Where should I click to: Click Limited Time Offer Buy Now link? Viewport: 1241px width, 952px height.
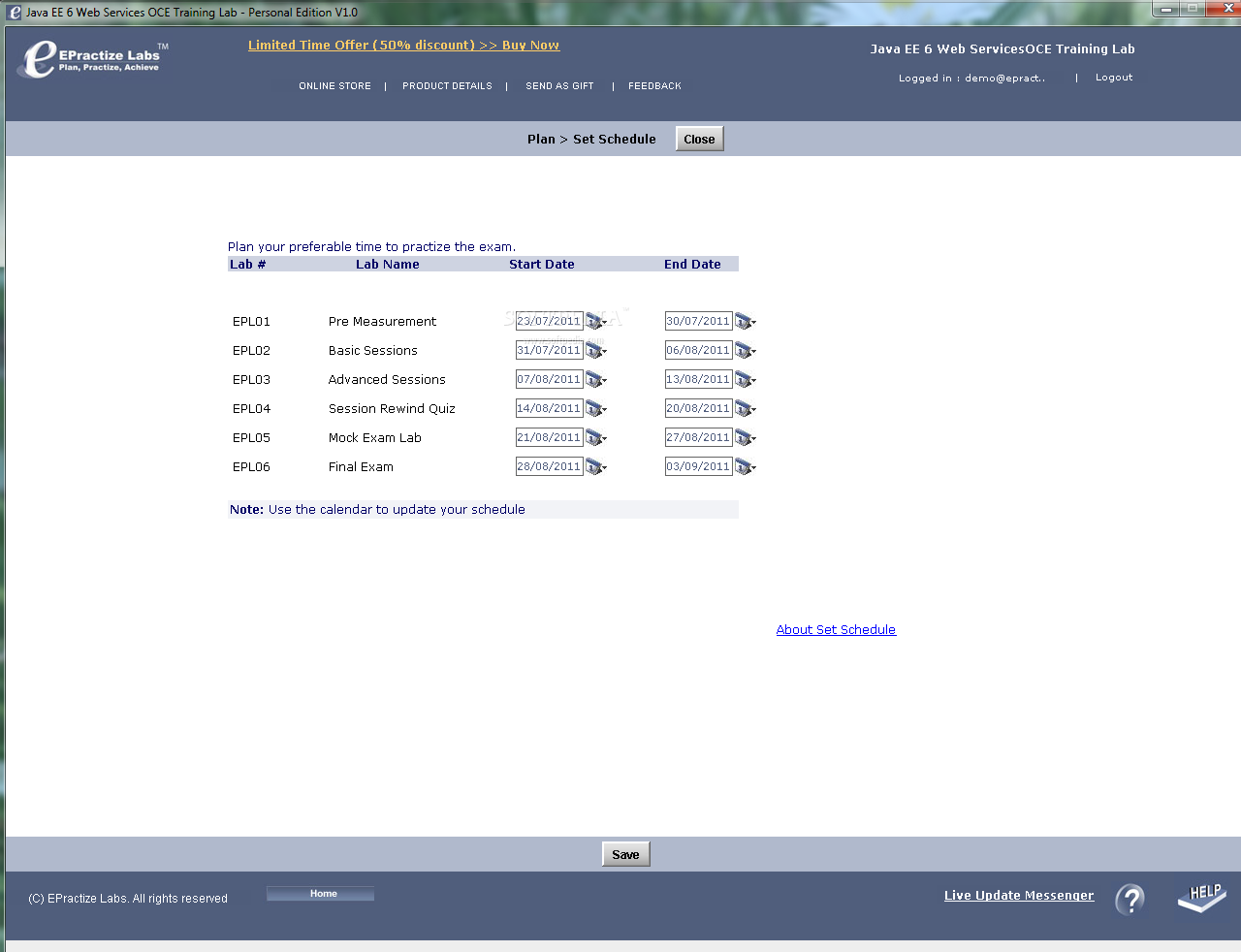pos(403,46)
